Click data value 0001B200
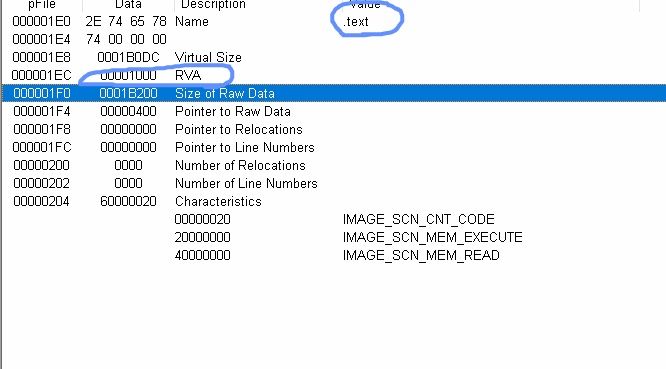 pos(128,93)
